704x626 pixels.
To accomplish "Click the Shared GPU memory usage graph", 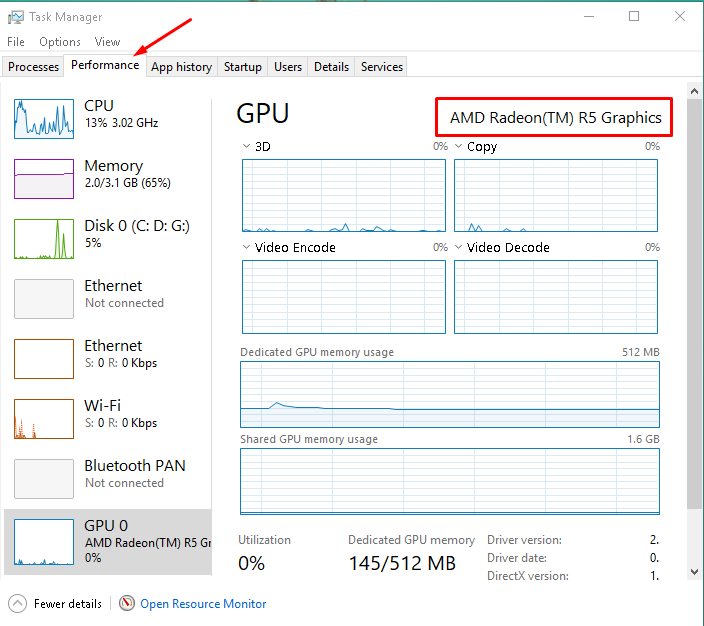I will pyautogui.click(x=450, y=481).
